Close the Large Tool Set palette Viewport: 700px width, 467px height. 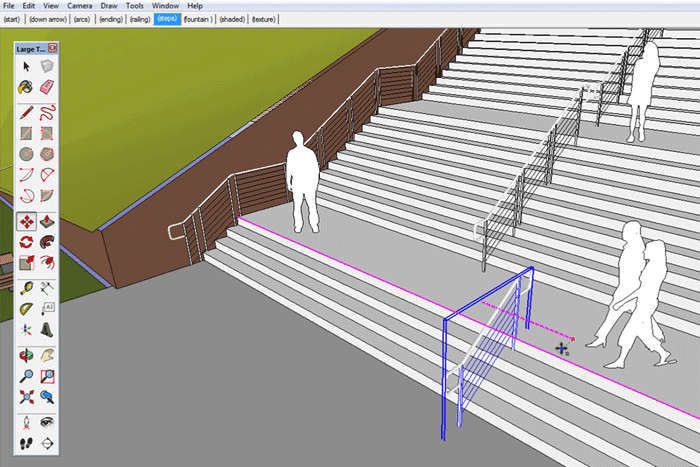click(x=53, y=48)
